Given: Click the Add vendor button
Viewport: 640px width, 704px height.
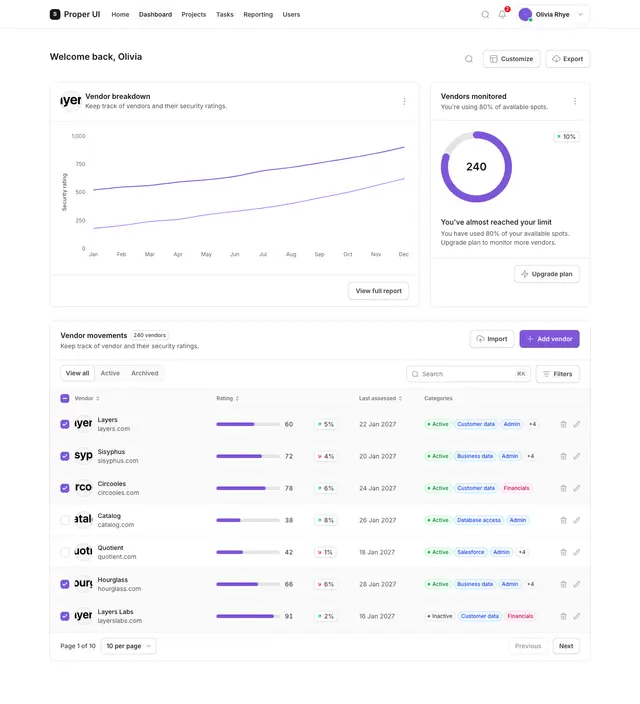Looking at the screenshot, I should point(549,339).
